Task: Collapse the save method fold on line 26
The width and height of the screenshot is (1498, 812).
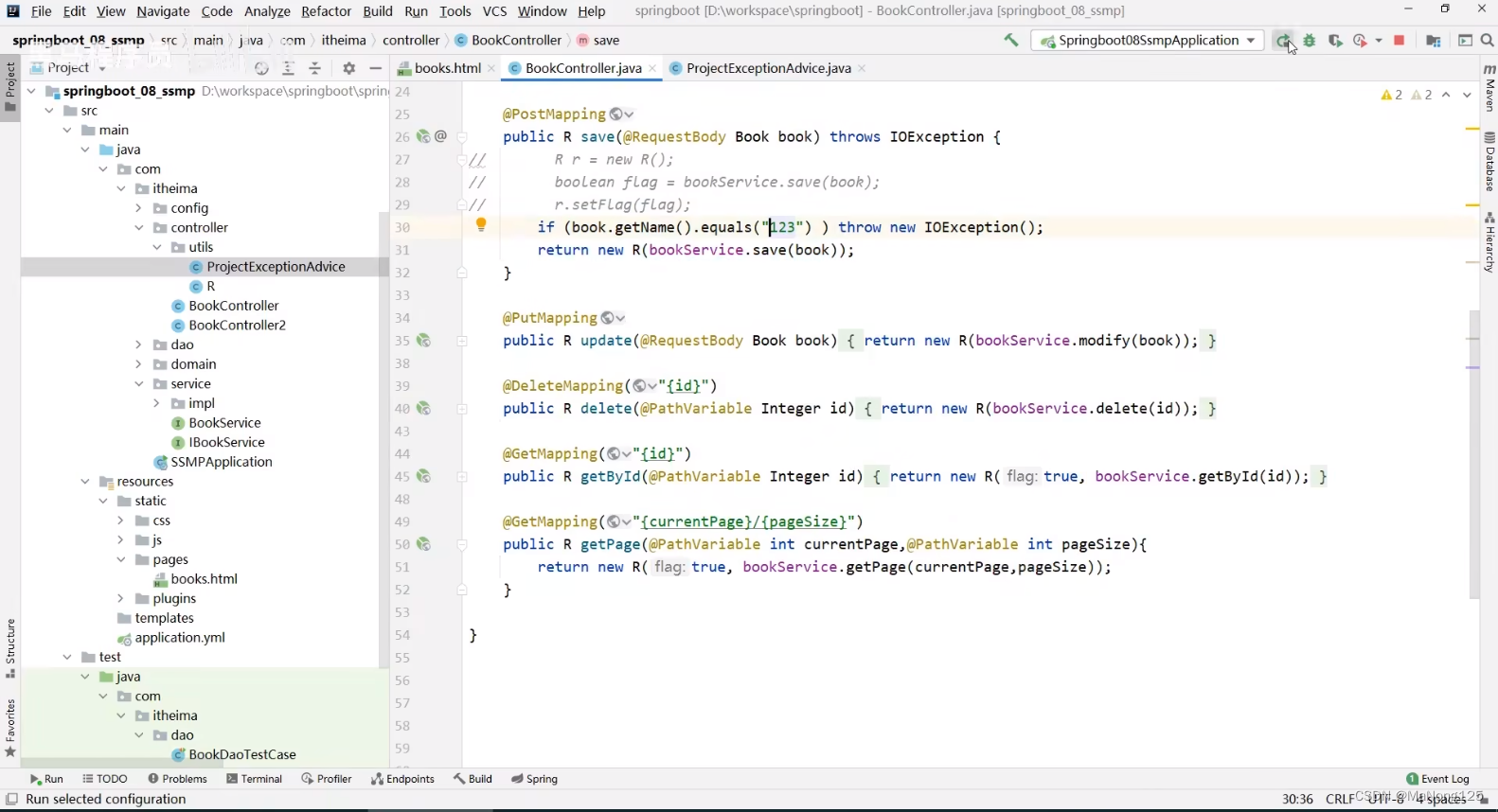Action: [x=462, y=136]
